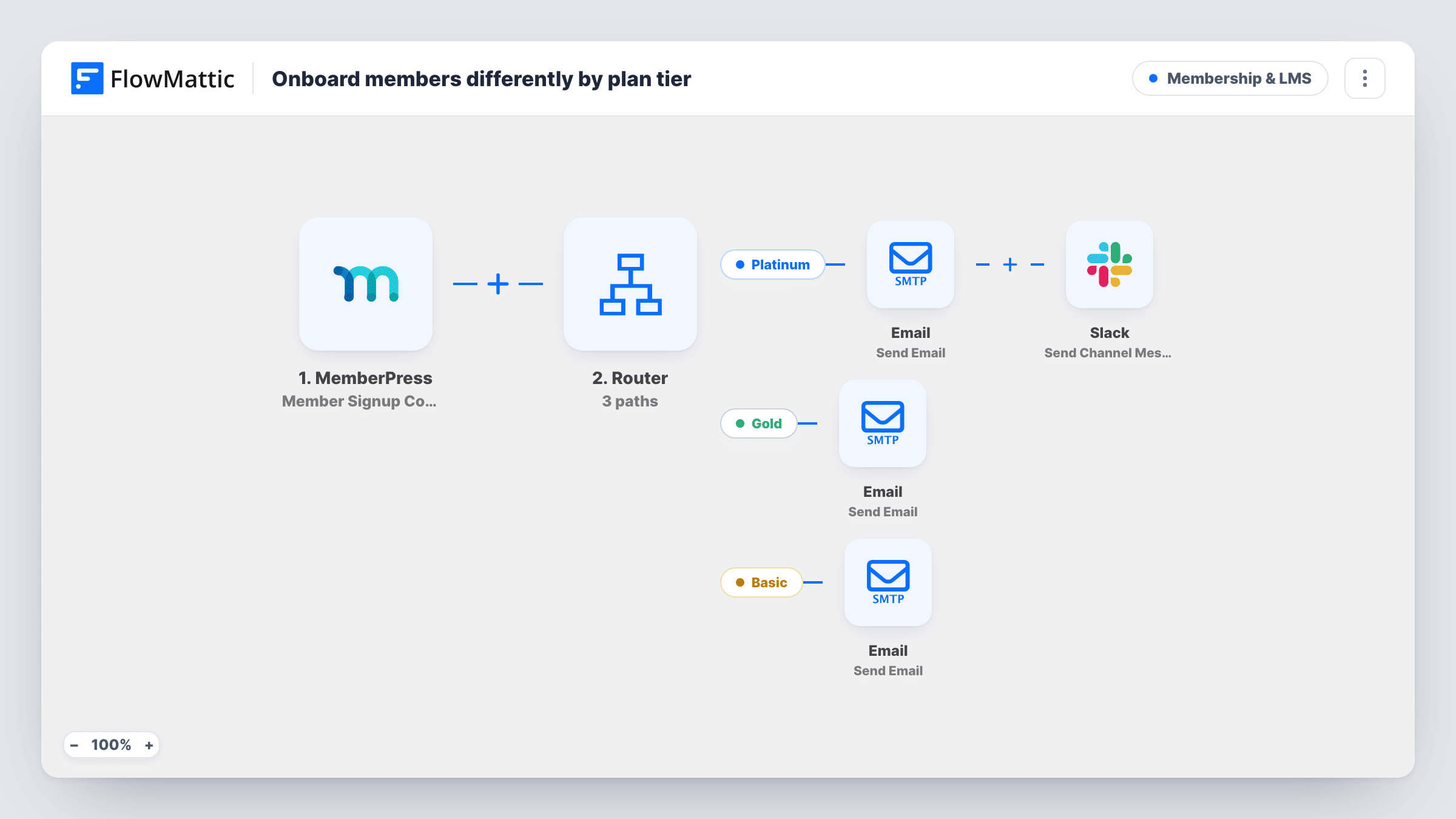The height and width of the screenshot is (819, 1456).
Task: Open the three-dot options menu
Action: click(1365, 78)
